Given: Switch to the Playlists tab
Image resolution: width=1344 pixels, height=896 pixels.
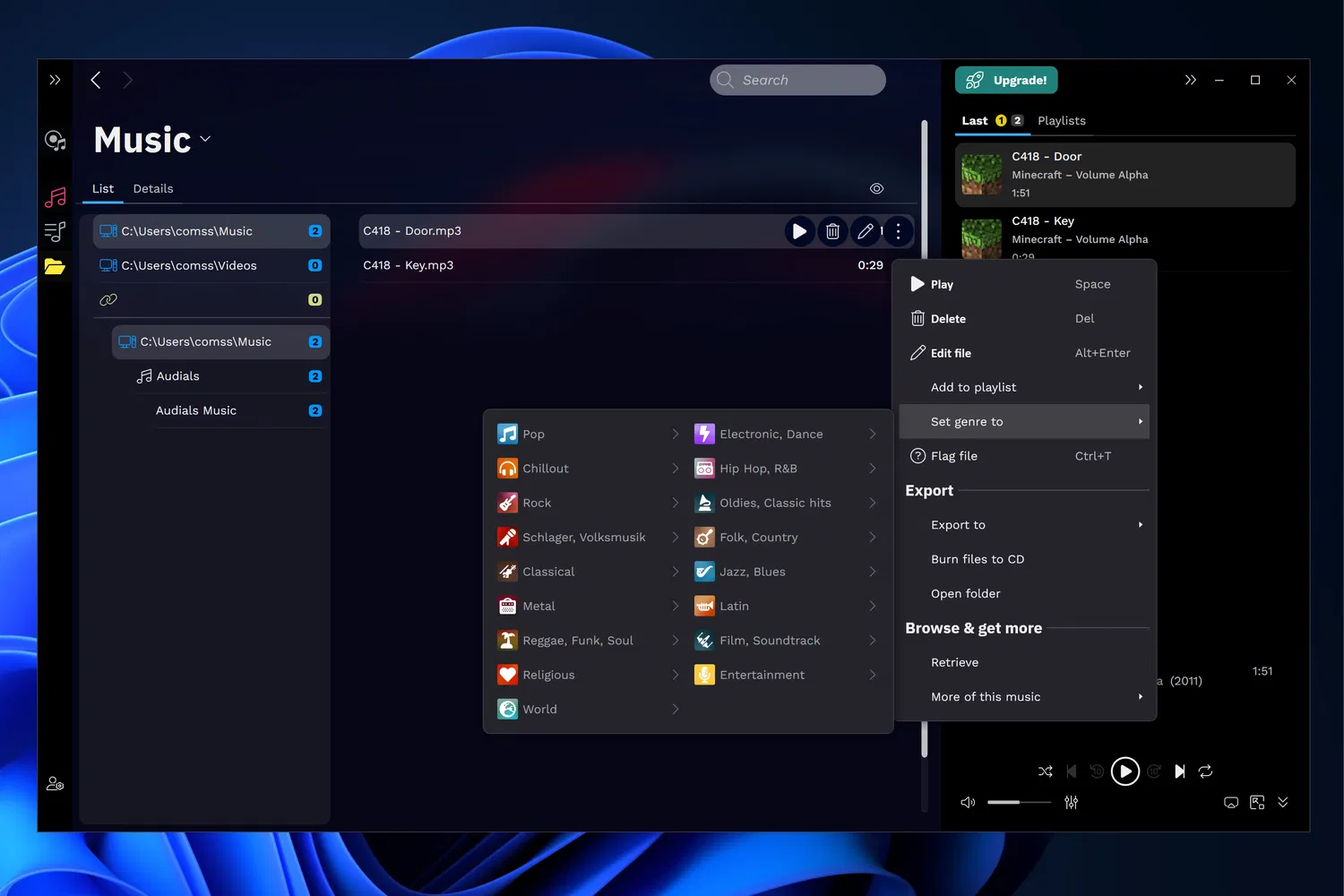Looking at the screenshot, I should 1062,121.
